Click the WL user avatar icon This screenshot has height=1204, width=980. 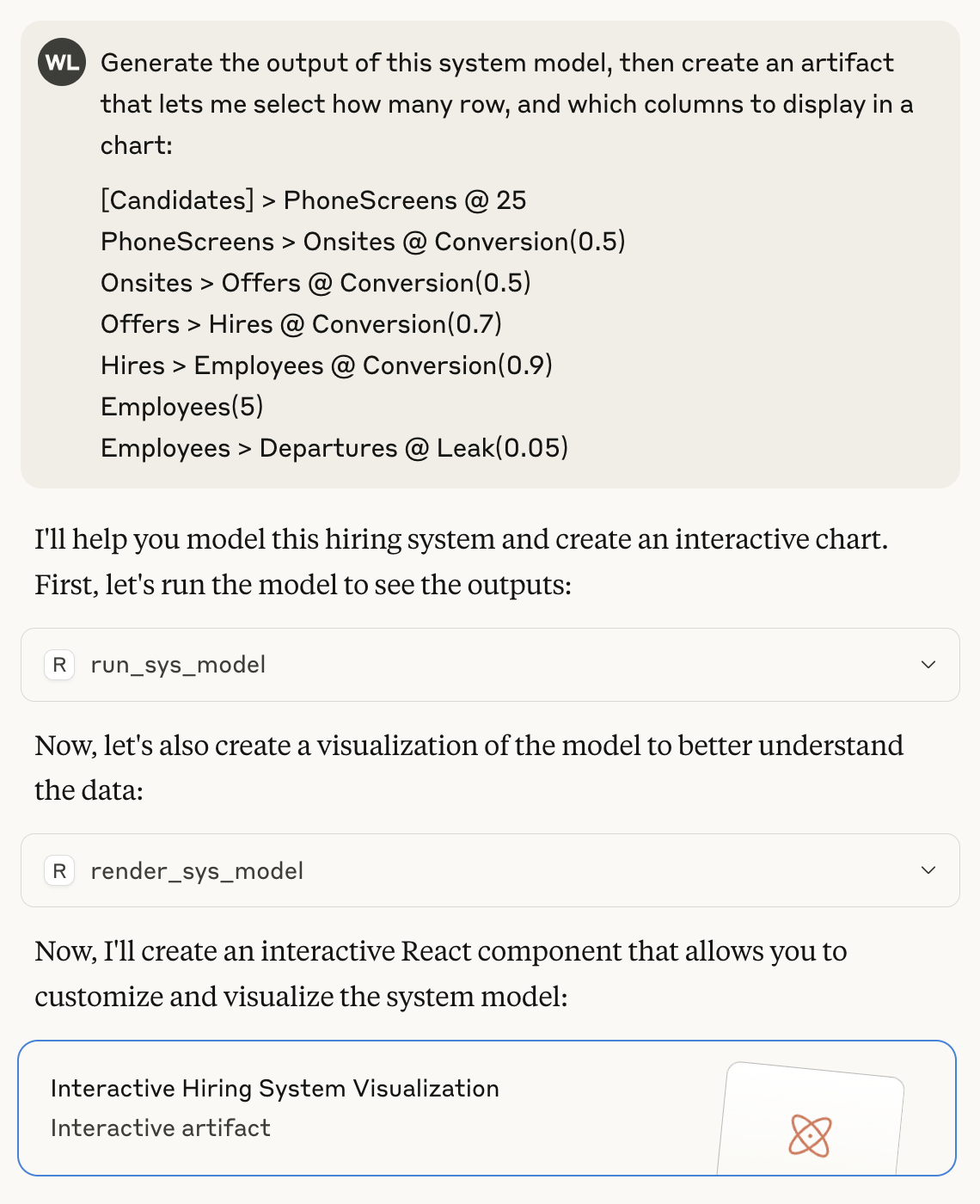point(58,62)
